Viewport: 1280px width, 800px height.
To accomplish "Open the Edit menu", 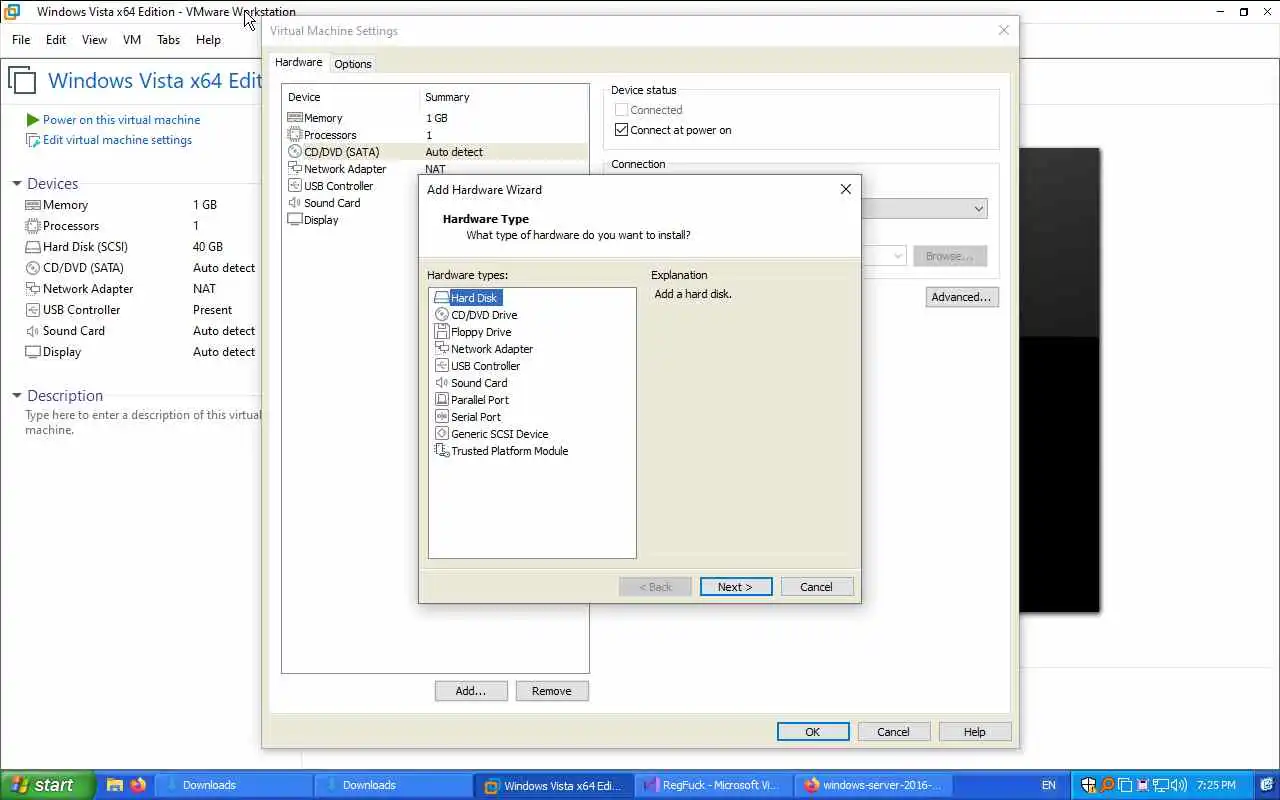I will coord(56,40).
